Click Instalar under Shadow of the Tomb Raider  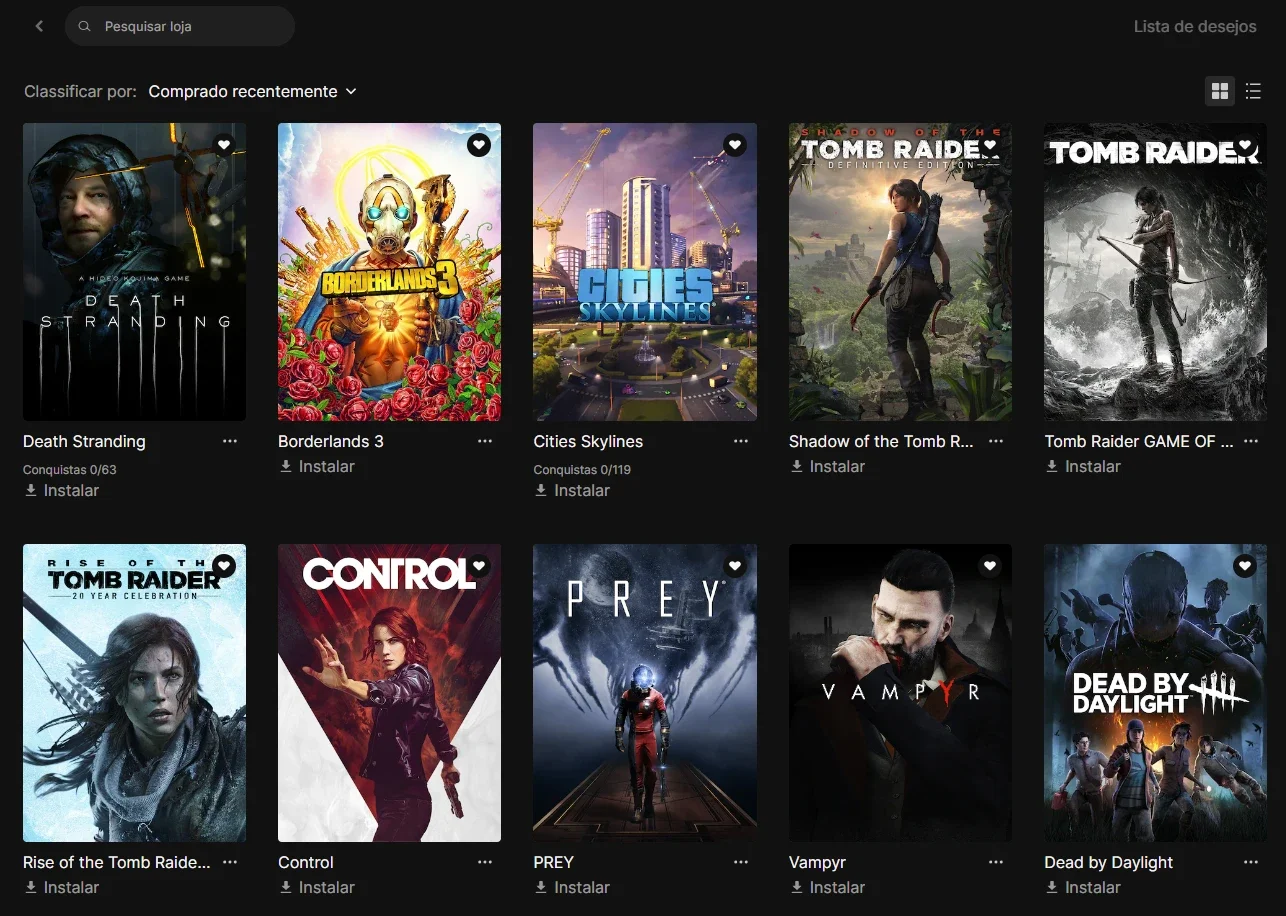click(x=828, y=466)
